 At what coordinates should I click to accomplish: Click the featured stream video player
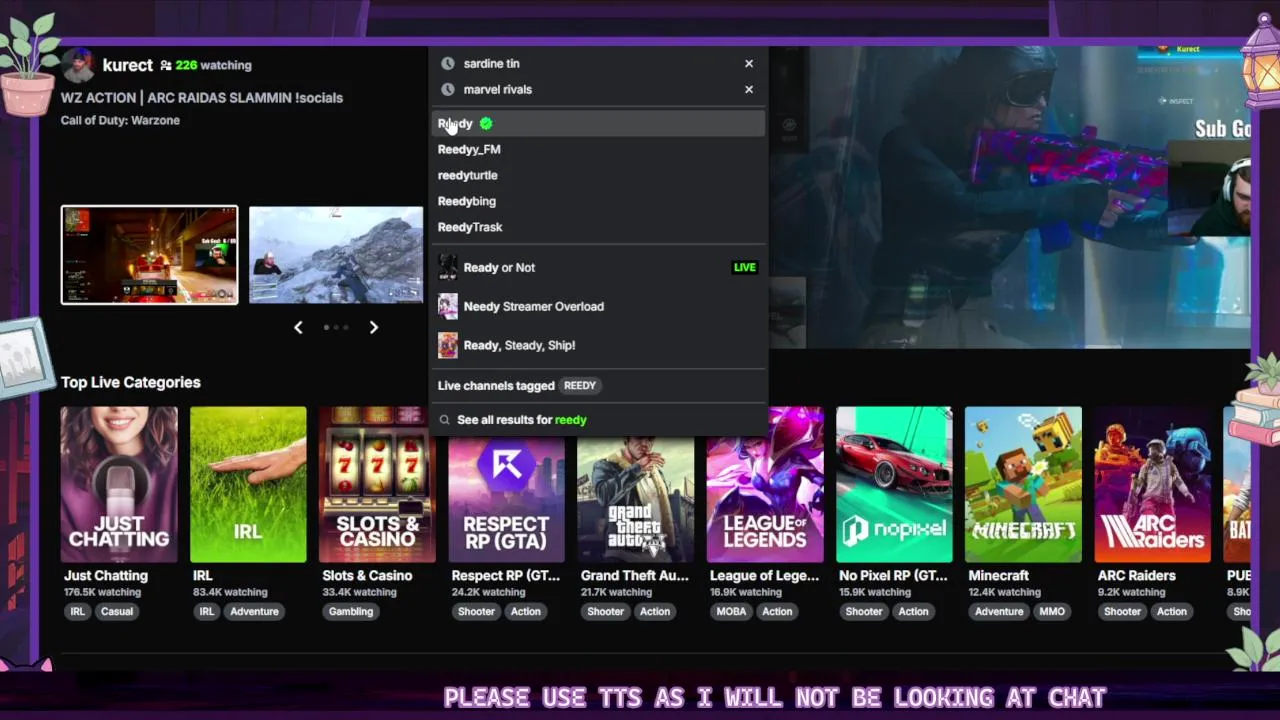[x=1010, y=197]
